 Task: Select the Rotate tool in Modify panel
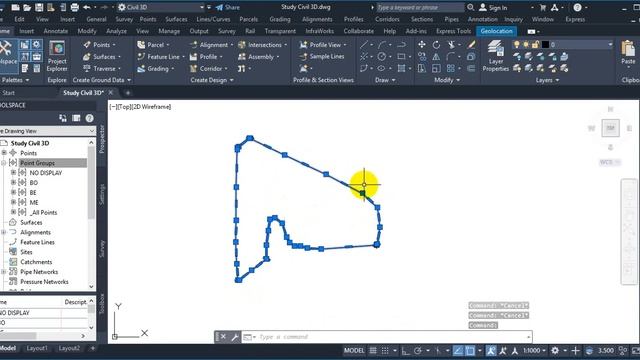(x=436, y=44)
